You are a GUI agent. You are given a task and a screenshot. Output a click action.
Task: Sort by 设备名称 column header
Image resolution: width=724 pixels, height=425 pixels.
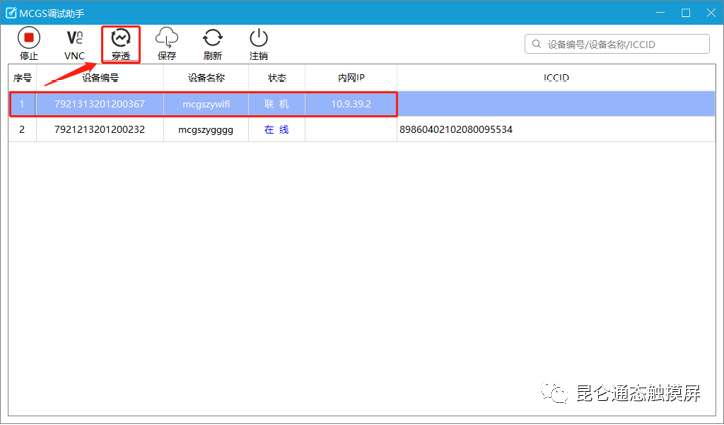pos(206,78)
